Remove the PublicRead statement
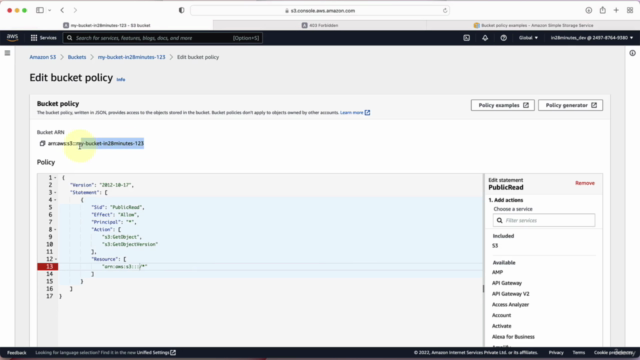Viewport: 640px width, 360px height. (584, 183)
